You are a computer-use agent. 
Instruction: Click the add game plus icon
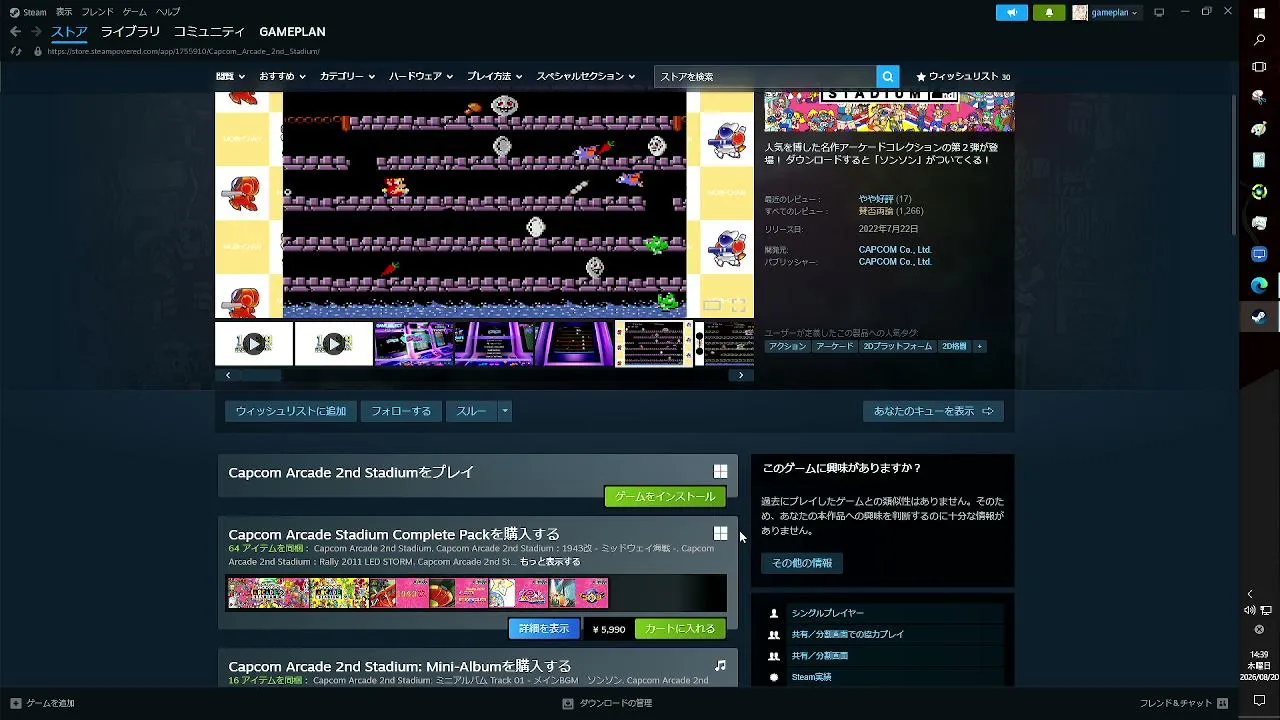pyautogui.click(x=15, y=703)
